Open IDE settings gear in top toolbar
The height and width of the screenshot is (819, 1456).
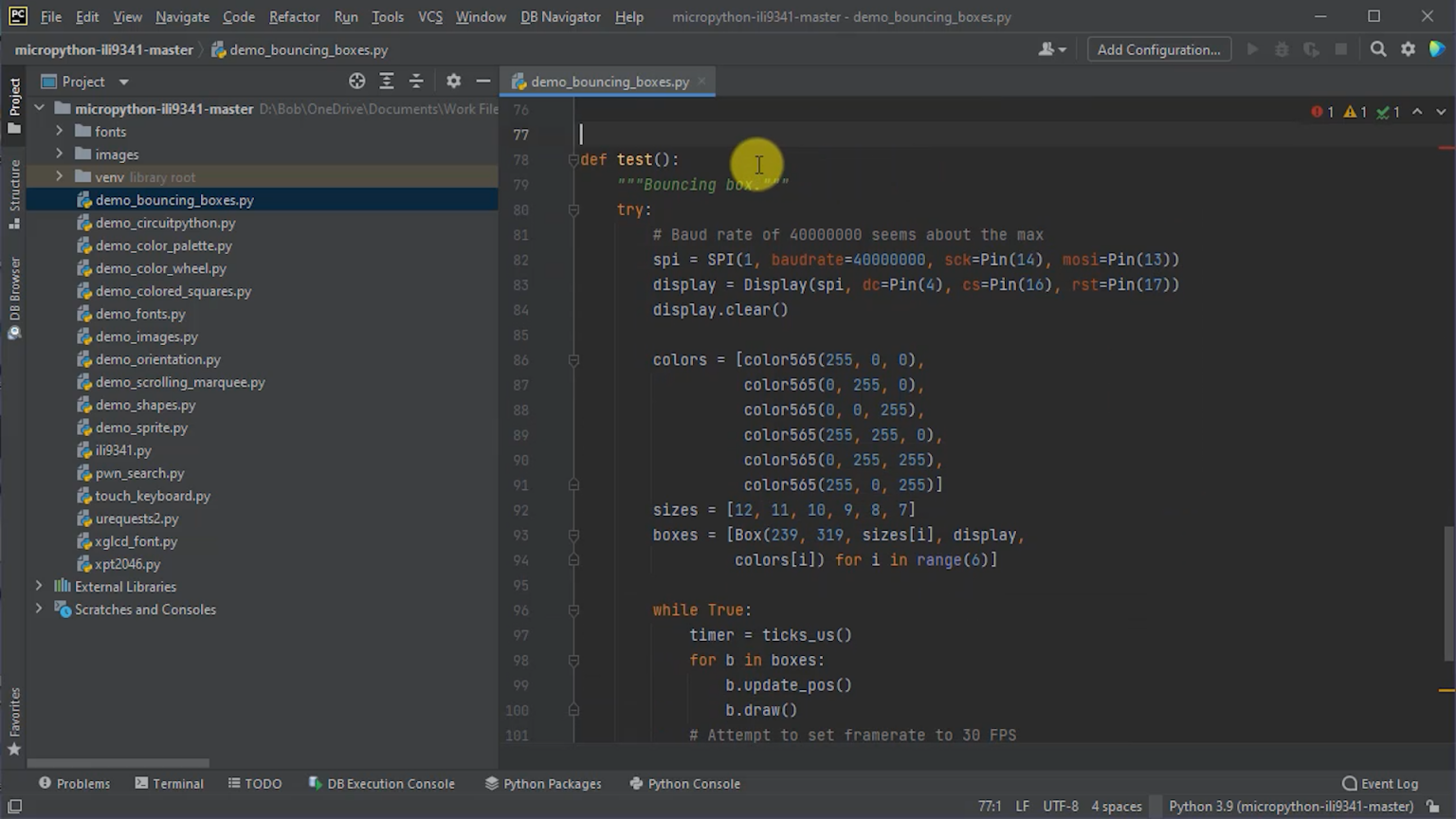(x=1409, y=49)
